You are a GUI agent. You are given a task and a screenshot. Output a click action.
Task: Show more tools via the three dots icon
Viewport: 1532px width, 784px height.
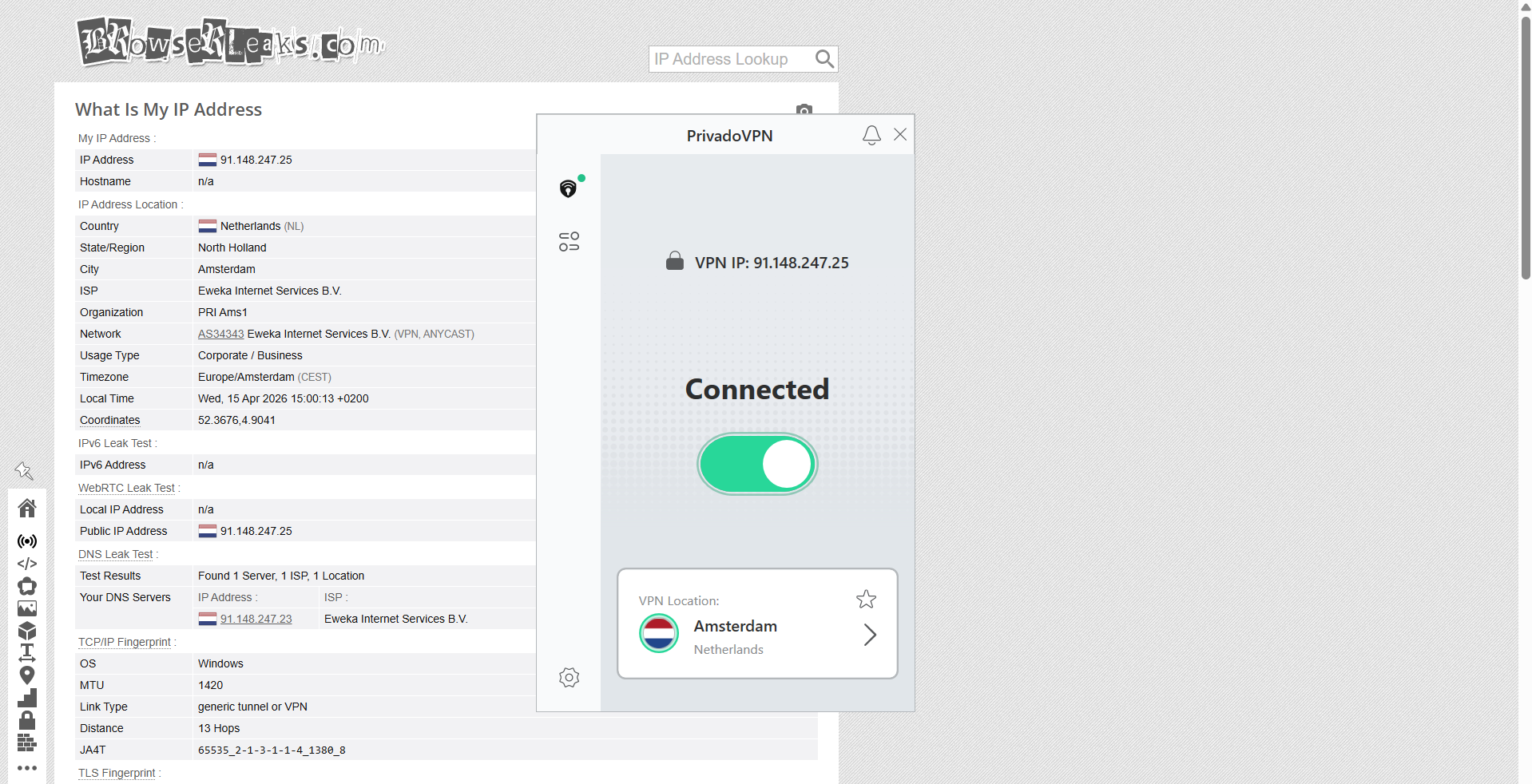[x=27, y=768]
